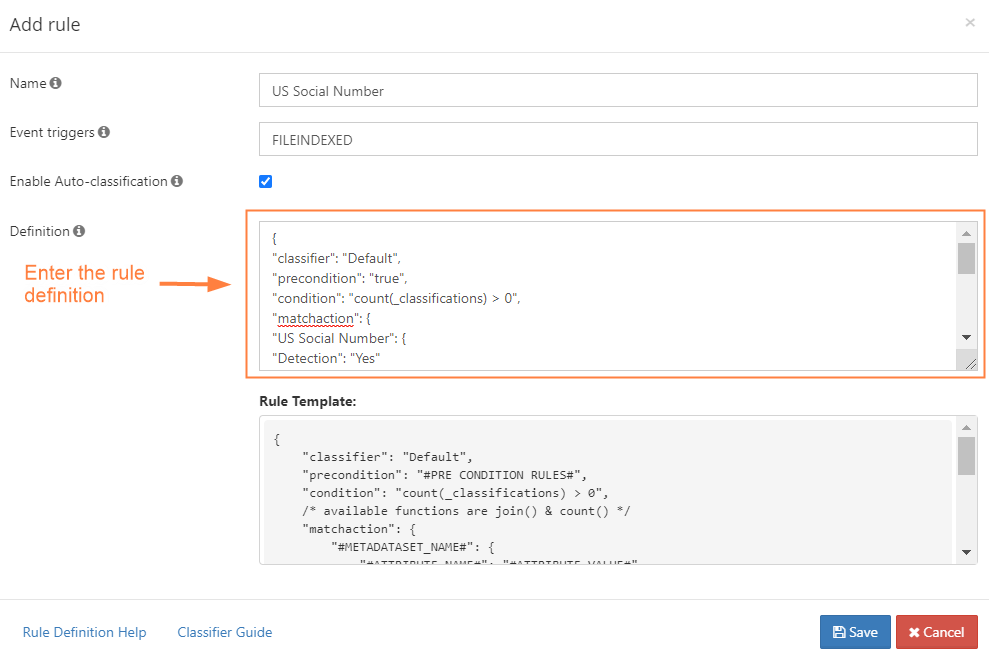989x660 pixels.
Task: Disable the Enable Auto-classification checkbox
Action: coord(265,182)
